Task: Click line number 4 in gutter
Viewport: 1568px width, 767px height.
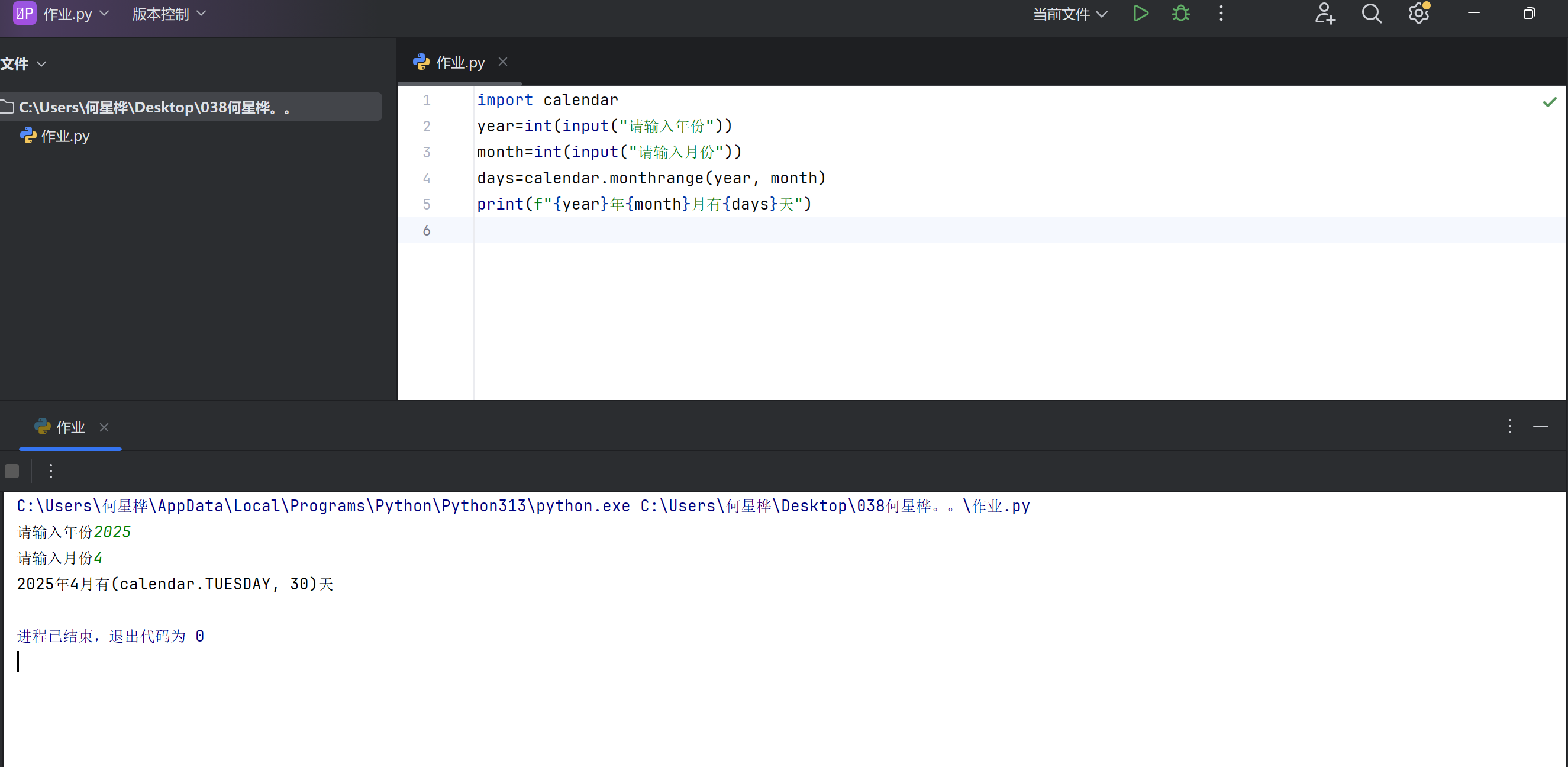Action: [x=427, y=178]
